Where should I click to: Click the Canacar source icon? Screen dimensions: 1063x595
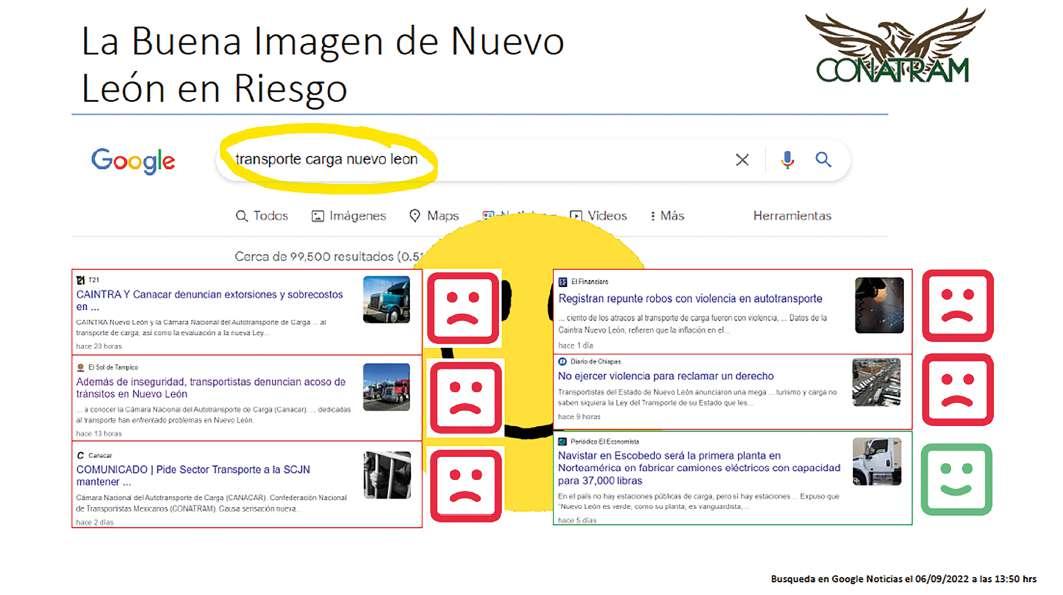81,455
